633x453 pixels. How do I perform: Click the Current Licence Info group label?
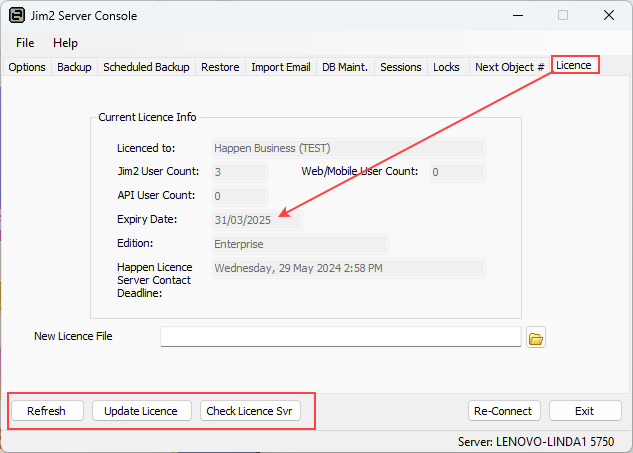pos(147,117)
